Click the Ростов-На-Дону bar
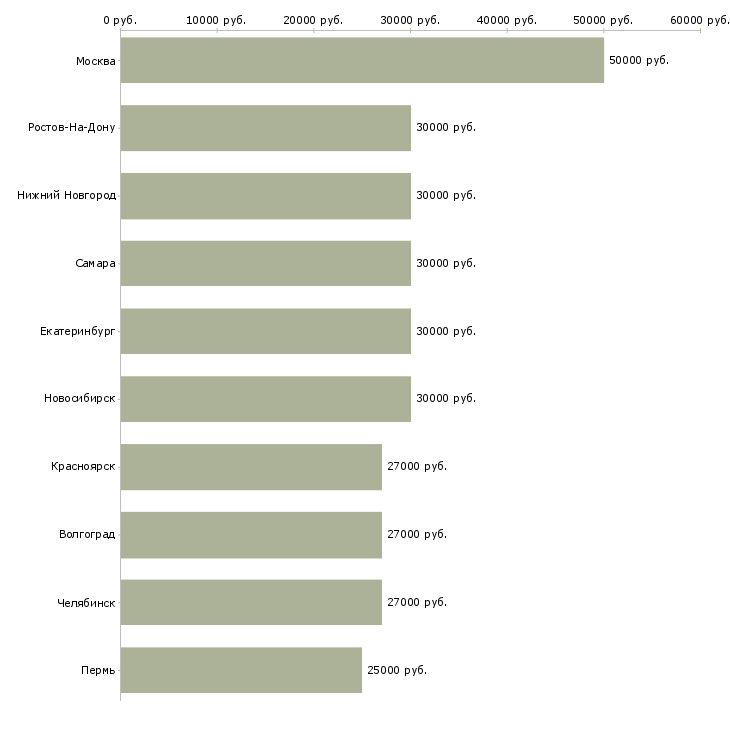Screen dimensions: 730x730 coord(265,128)
